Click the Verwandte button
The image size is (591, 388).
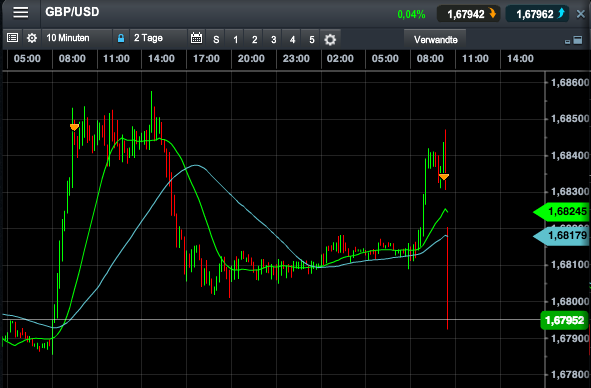click(435, 39)
